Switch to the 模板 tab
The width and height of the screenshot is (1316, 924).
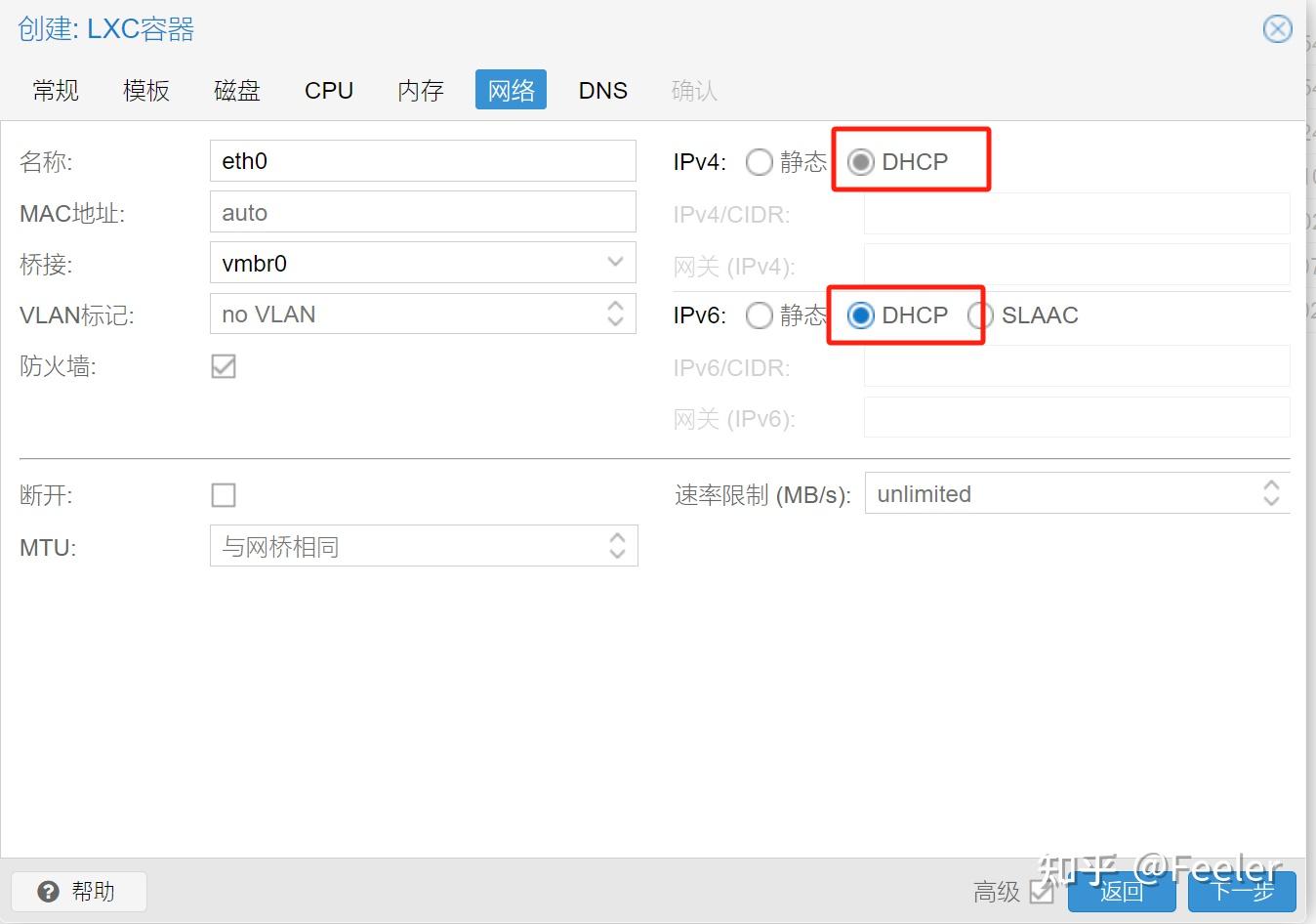coord(145,90)
